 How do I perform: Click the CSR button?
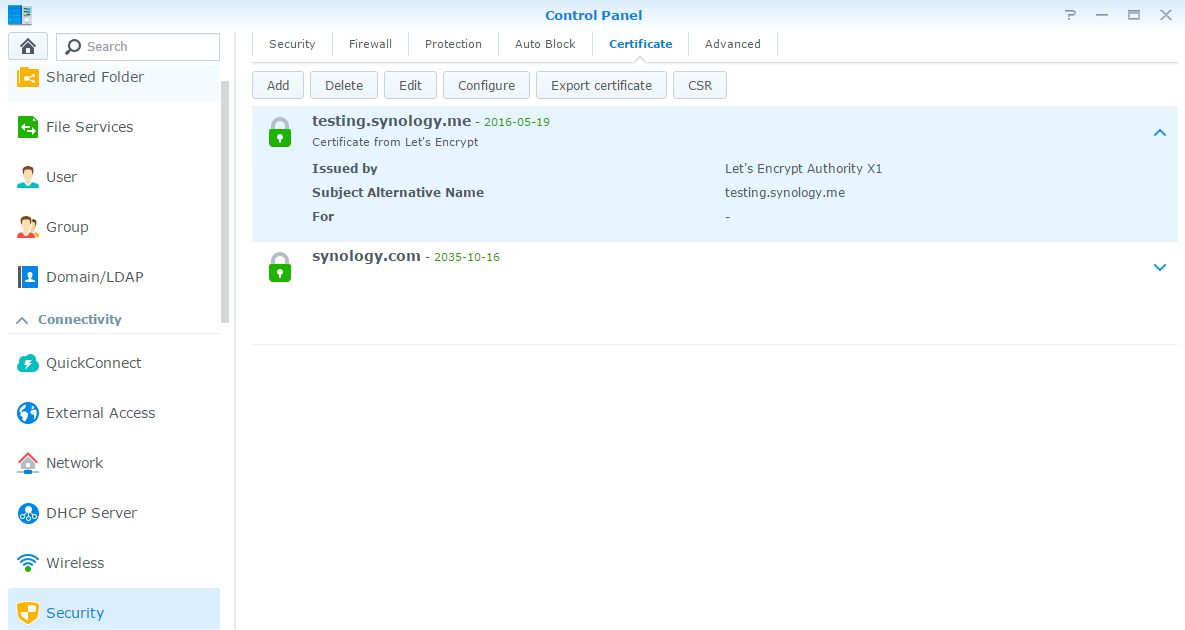click(700, 85)
